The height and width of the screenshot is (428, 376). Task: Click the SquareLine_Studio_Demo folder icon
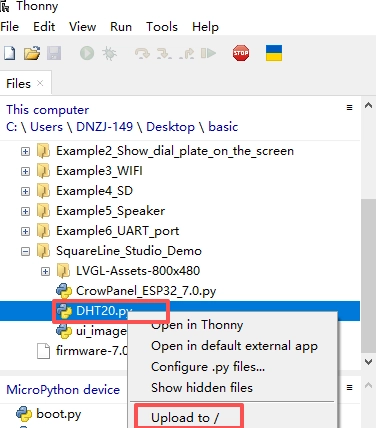44,251
